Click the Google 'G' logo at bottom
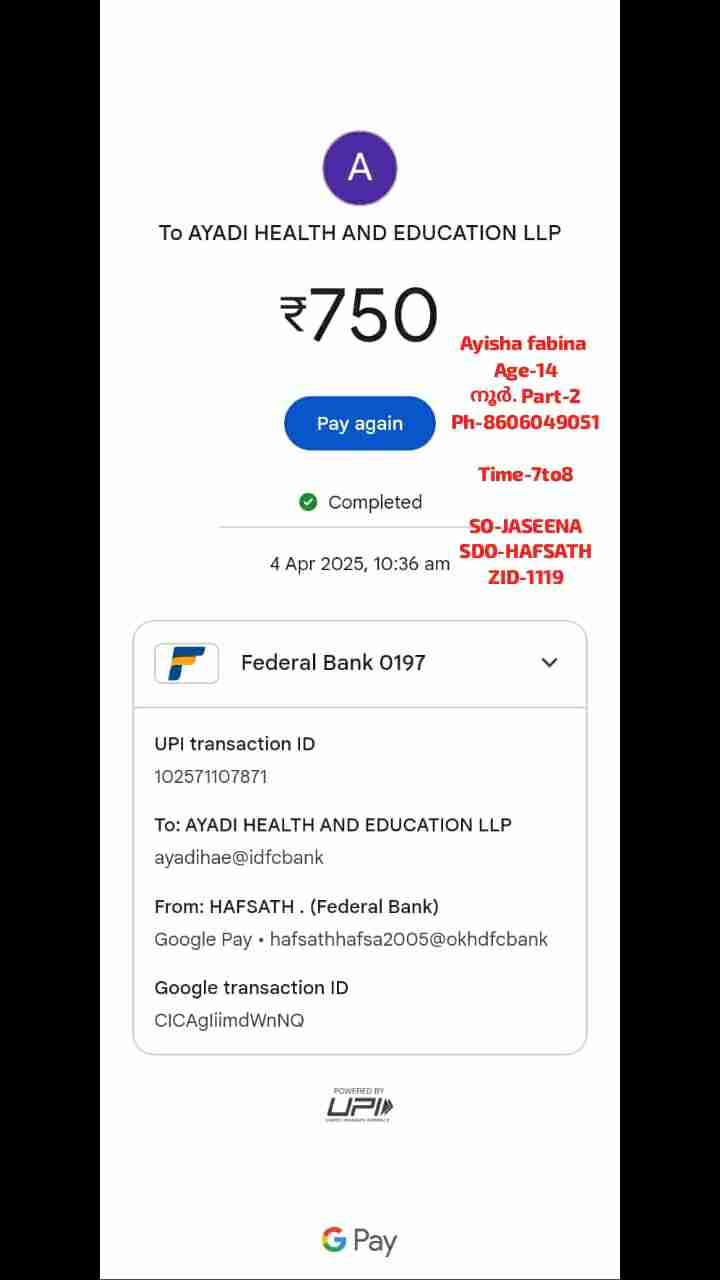Screen dimensions: 720x1280 [x=334, y=1241]
